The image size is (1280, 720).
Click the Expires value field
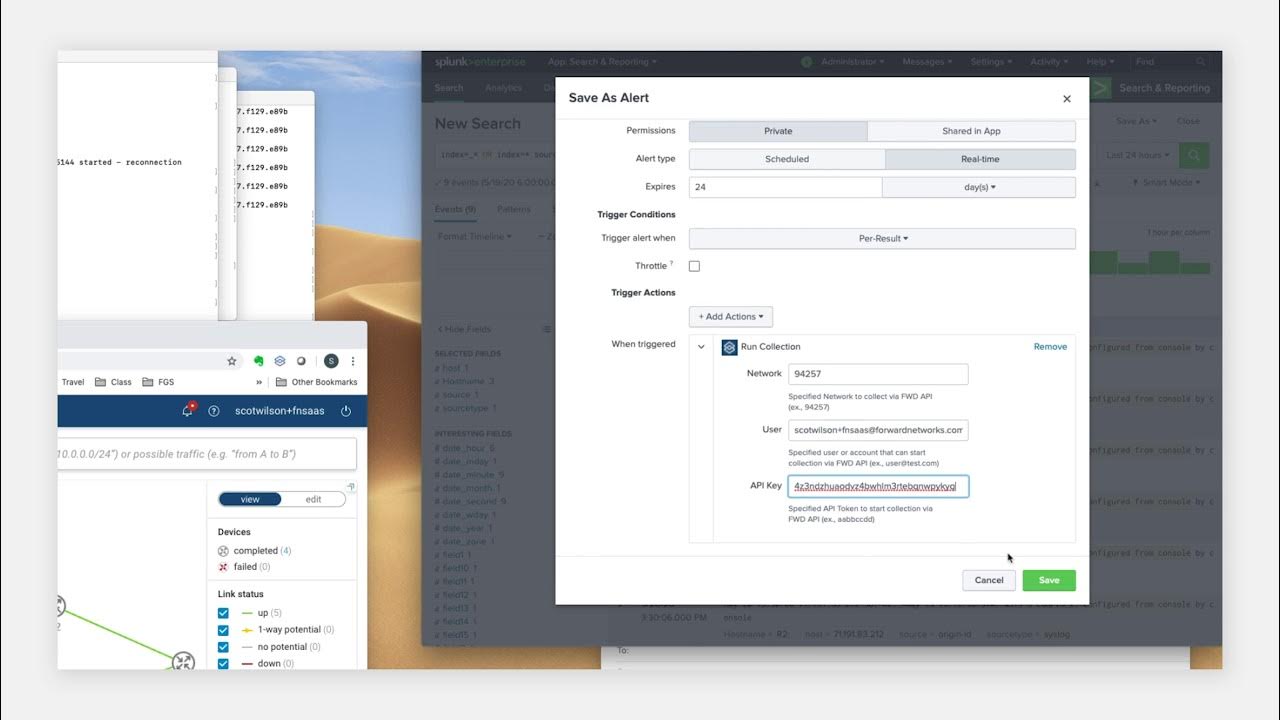click(x=785, y=187)
